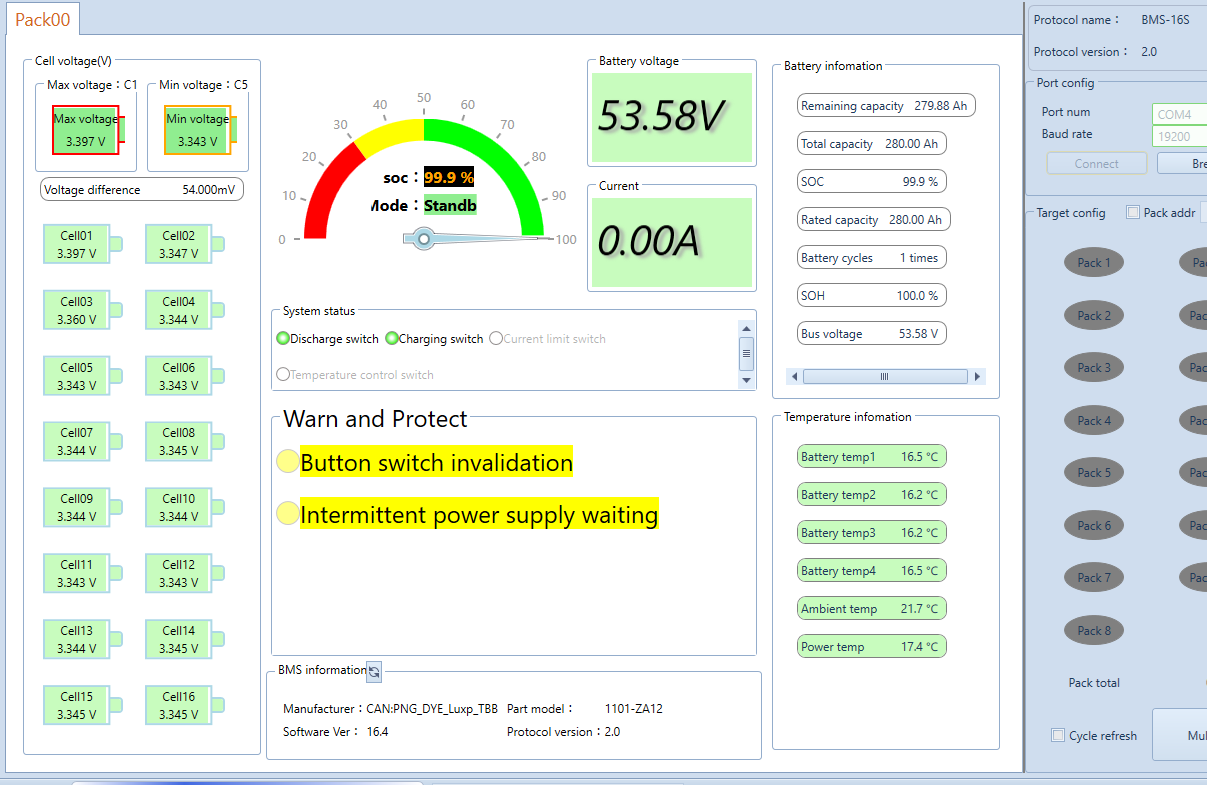Click the Min voltage battery icon

pyautogui.click(x=200, y=129)
